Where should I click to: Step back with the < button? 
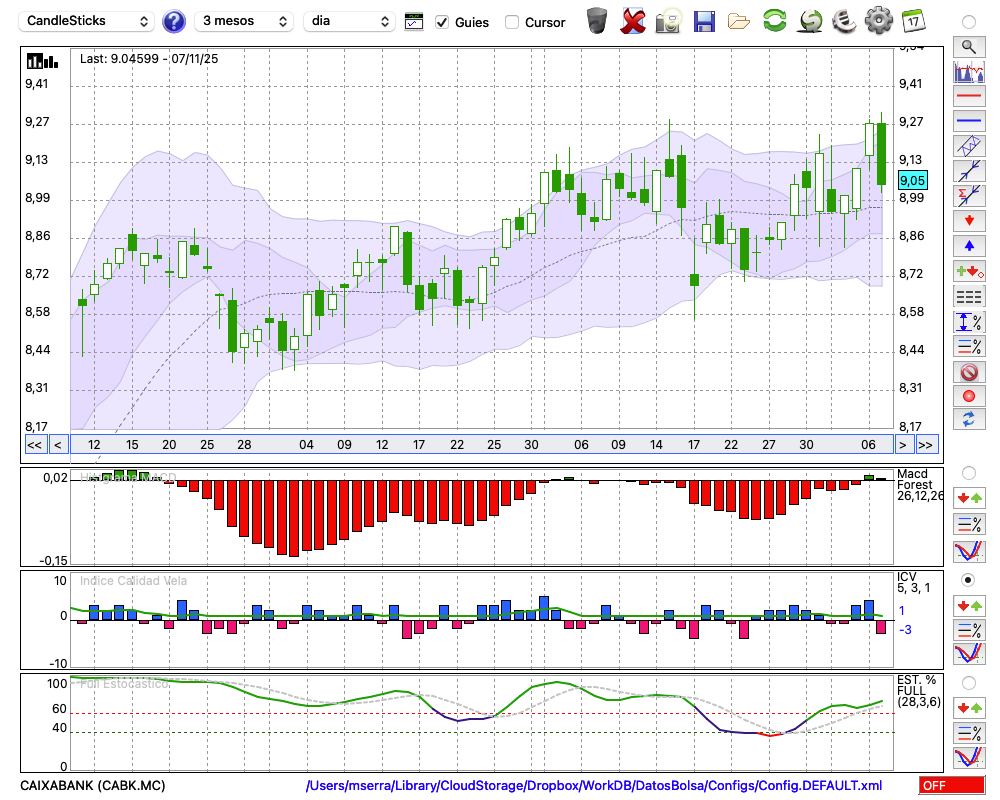(x=57, y=445)
